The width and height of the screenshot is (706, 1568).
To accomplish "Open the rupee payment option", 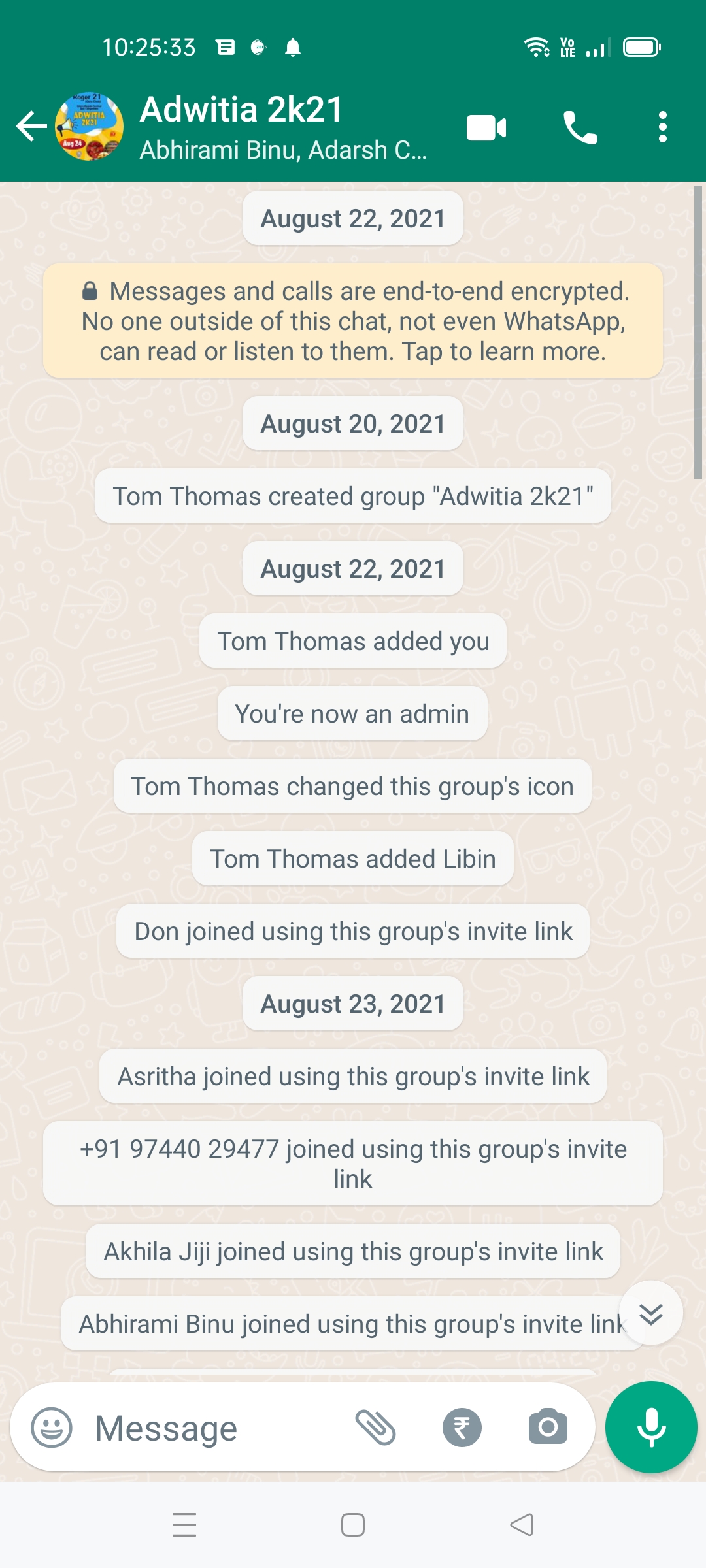I will pos(462,1428).
